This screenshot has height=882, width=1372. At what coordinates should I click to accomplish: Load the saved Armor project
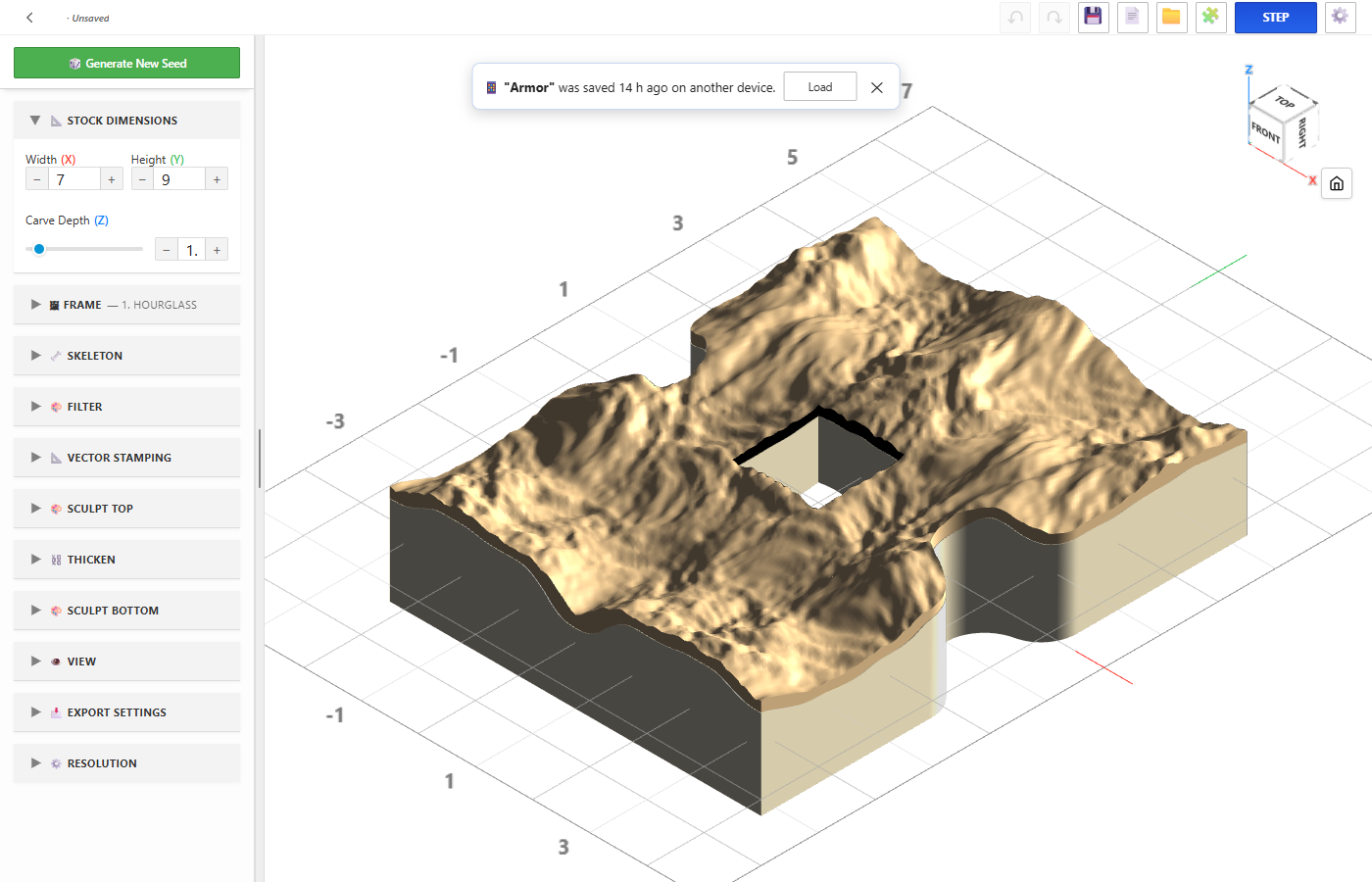pos(820,87)
